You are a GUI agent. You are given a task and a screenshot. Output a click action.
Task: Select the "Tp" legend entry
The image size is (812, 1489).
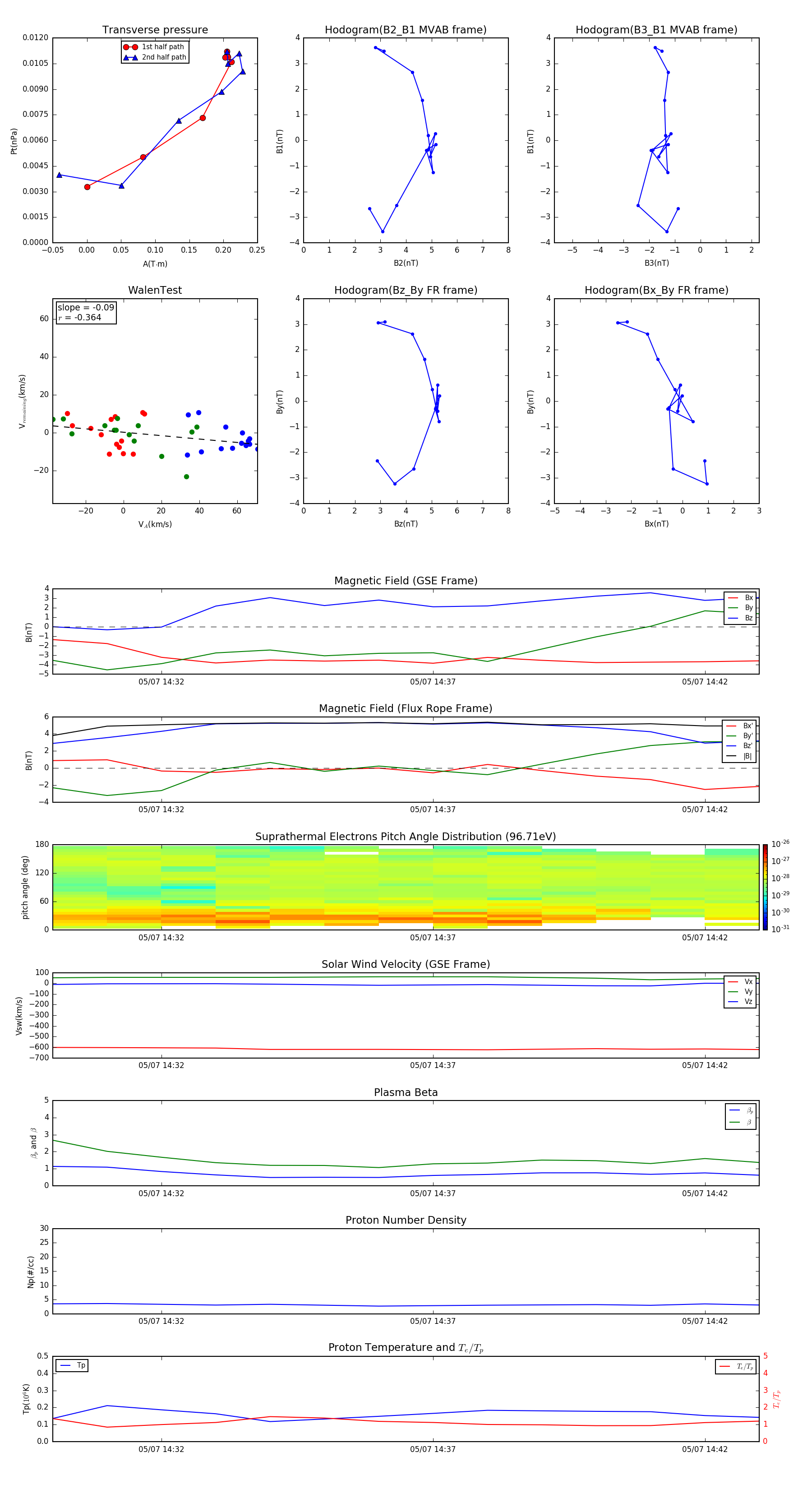coord(72,1366)
